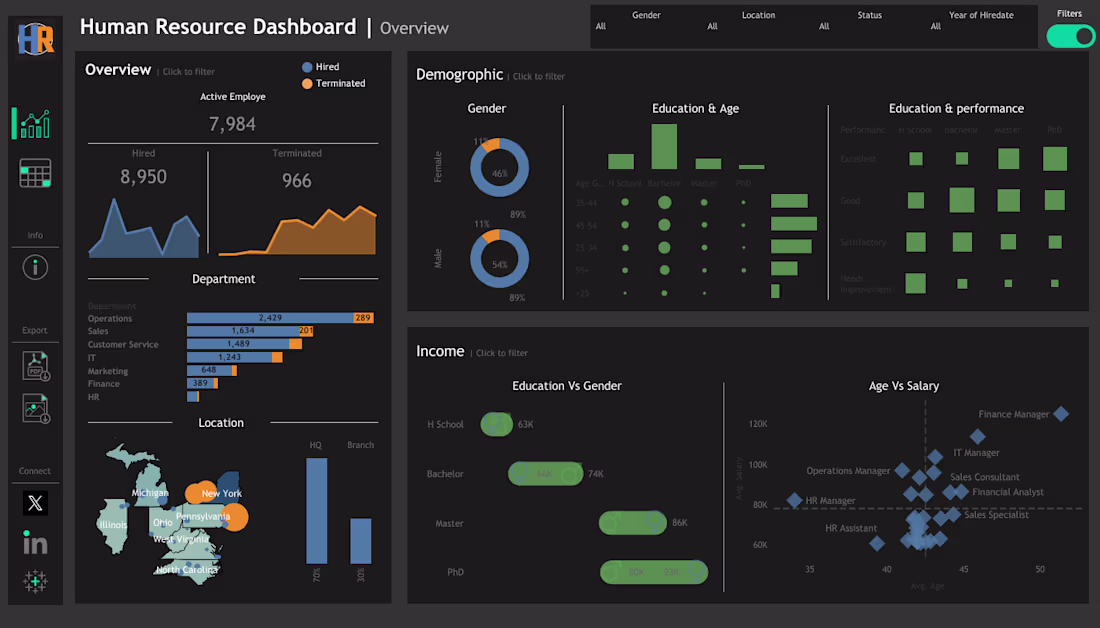The image size is (1100, 628).
Task: Click the Marketing bar 648
Action: pos(209,370)
